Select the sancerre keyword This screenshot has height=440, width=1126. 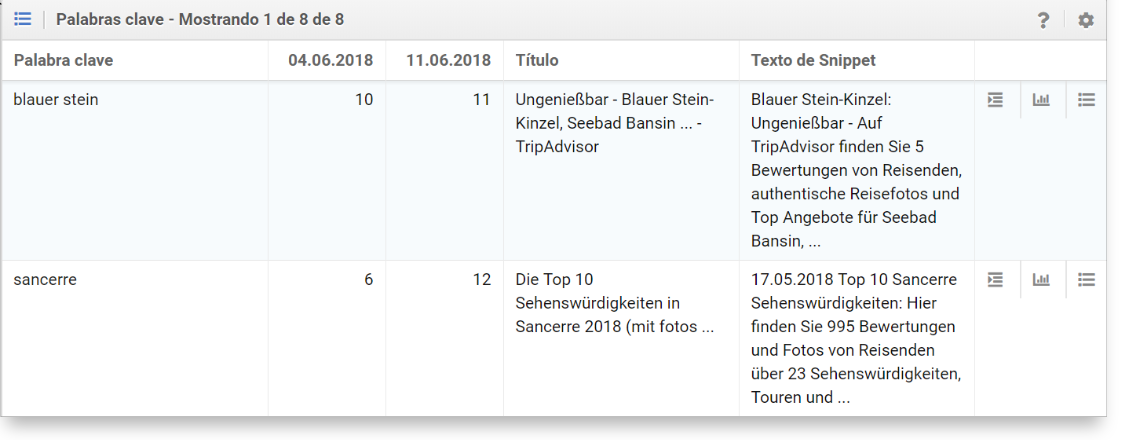(x=45, y=280)
